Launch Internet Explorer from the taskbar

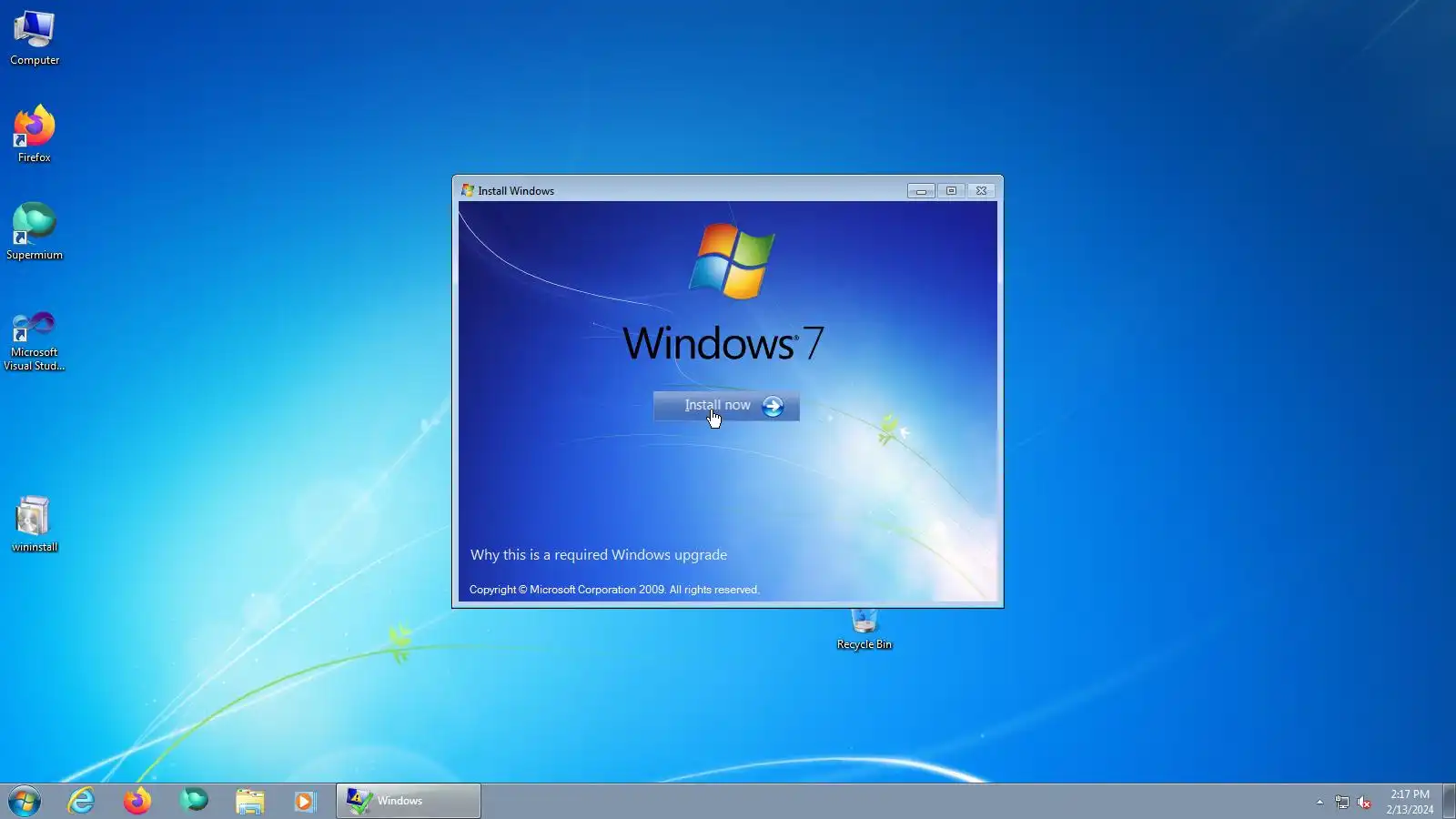tap(81, 801)
